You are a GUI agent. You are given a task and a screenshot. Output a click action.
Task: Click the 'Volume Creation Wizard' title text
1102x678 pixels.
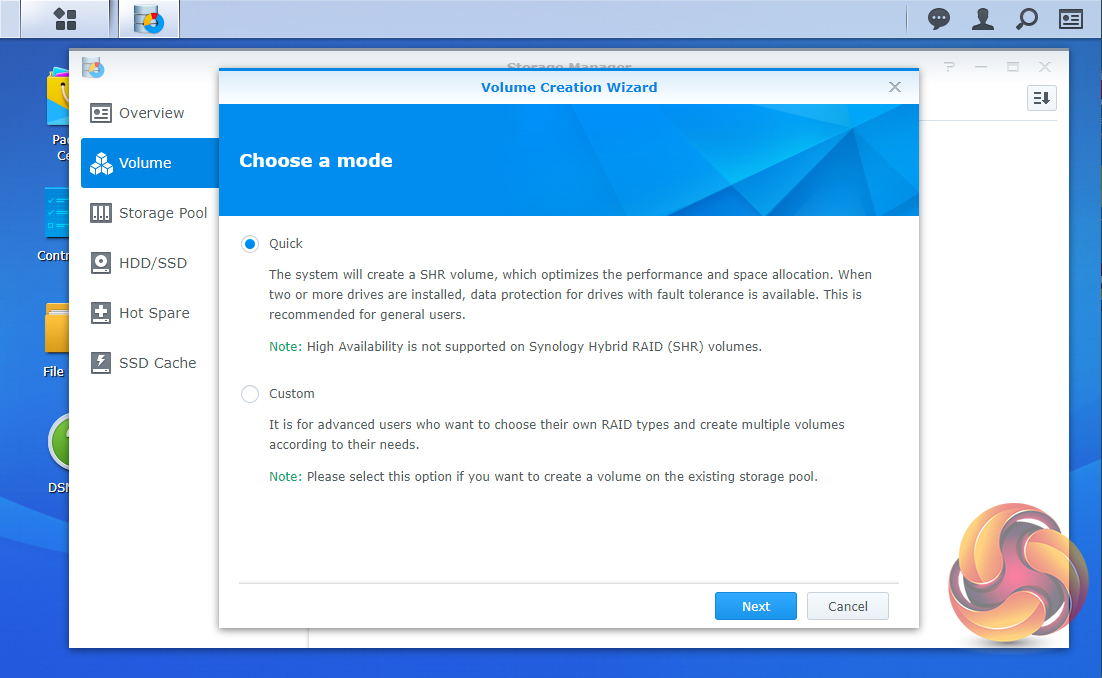point(569,88)
